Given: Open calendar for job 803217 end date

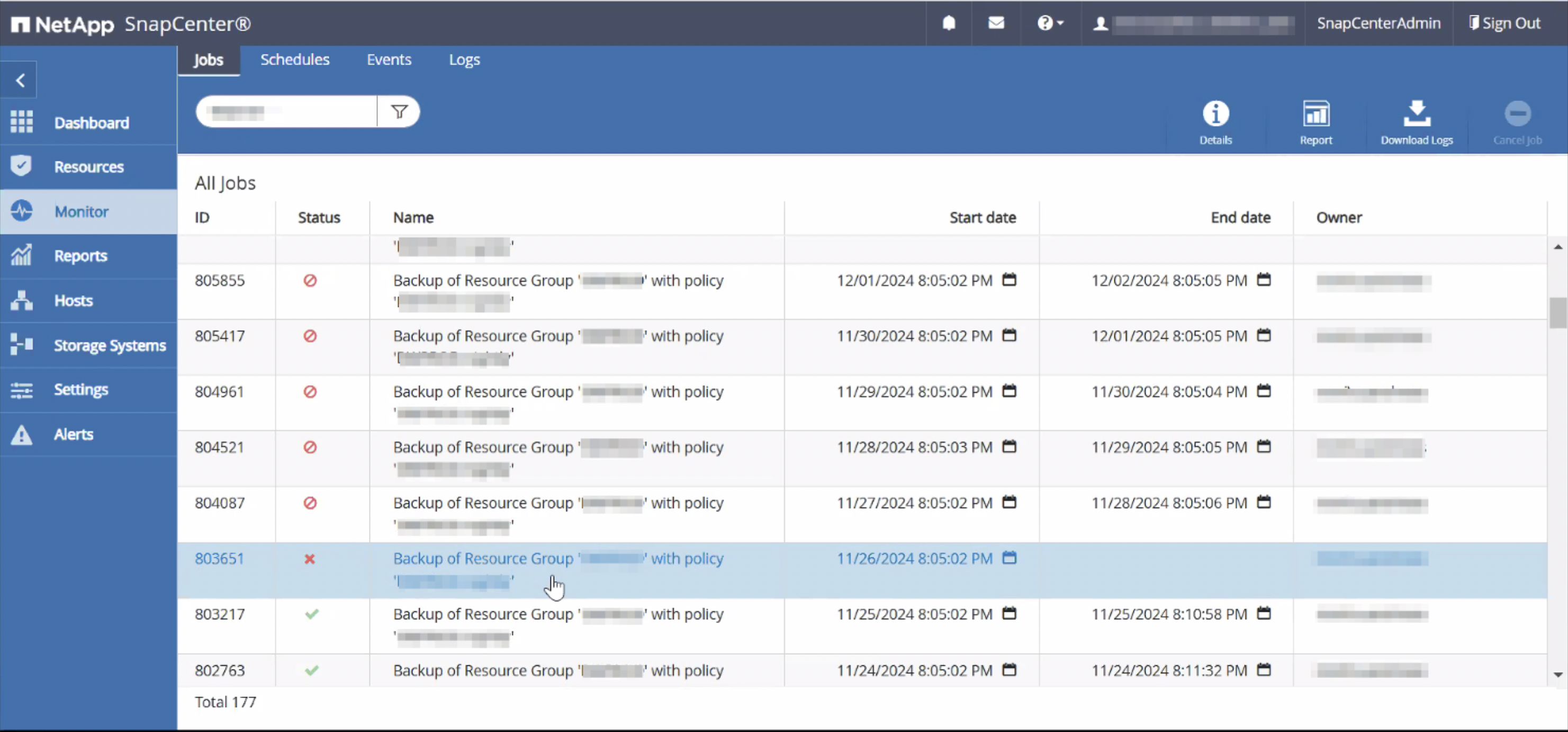Looking at the screenshot, I should [1264, 613].
